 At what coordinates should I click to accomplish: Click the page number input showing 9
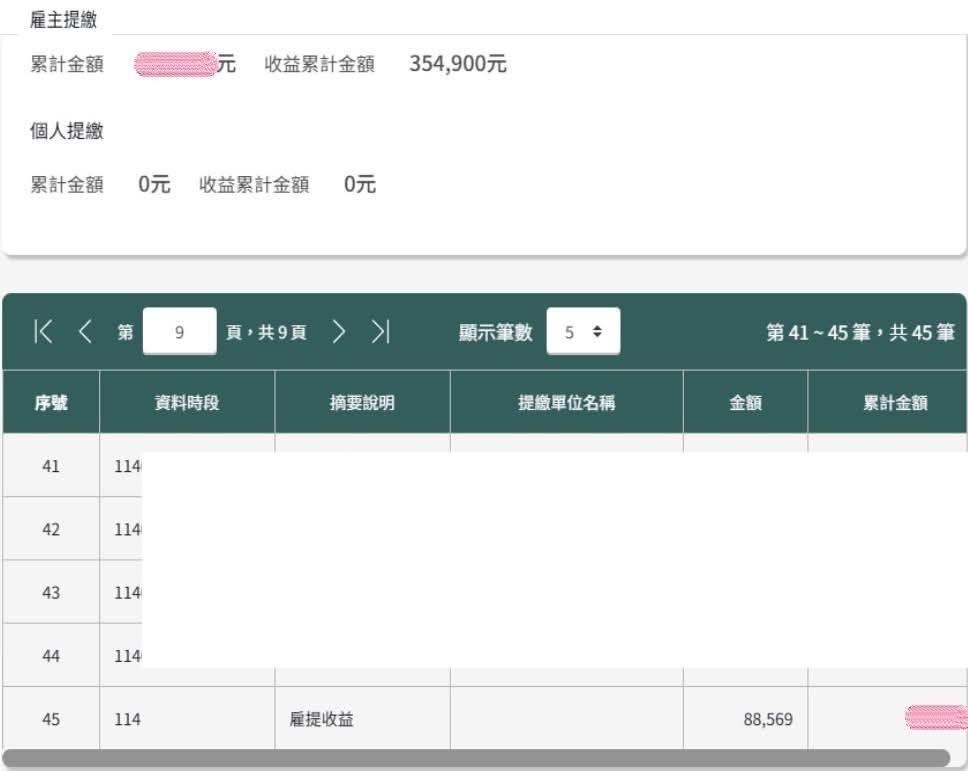tap(180, 332)
